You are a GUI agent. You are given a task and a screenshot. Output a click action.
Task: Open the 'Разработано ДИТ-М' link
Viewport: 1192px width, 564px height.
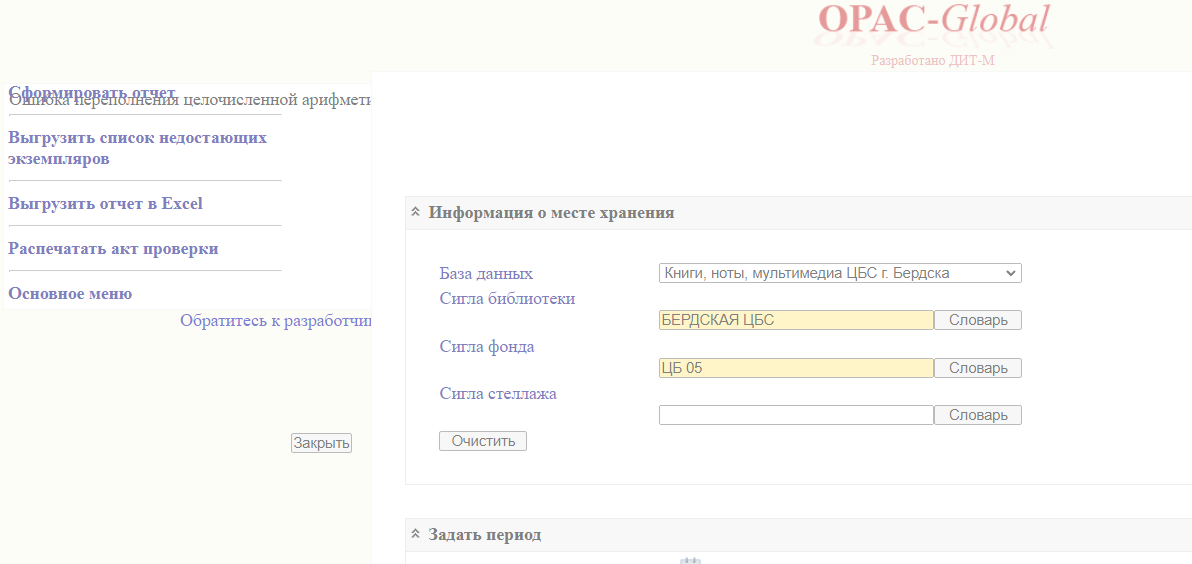pyautogui.click(x=932, y=60)
